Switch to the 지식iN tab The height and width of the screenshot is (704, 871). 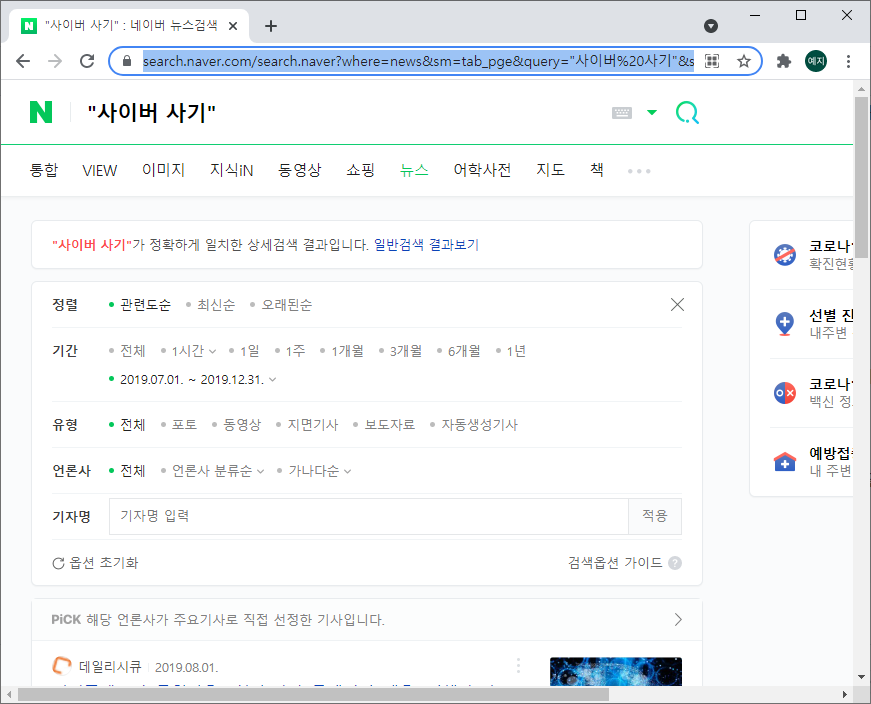coord(231,170)
